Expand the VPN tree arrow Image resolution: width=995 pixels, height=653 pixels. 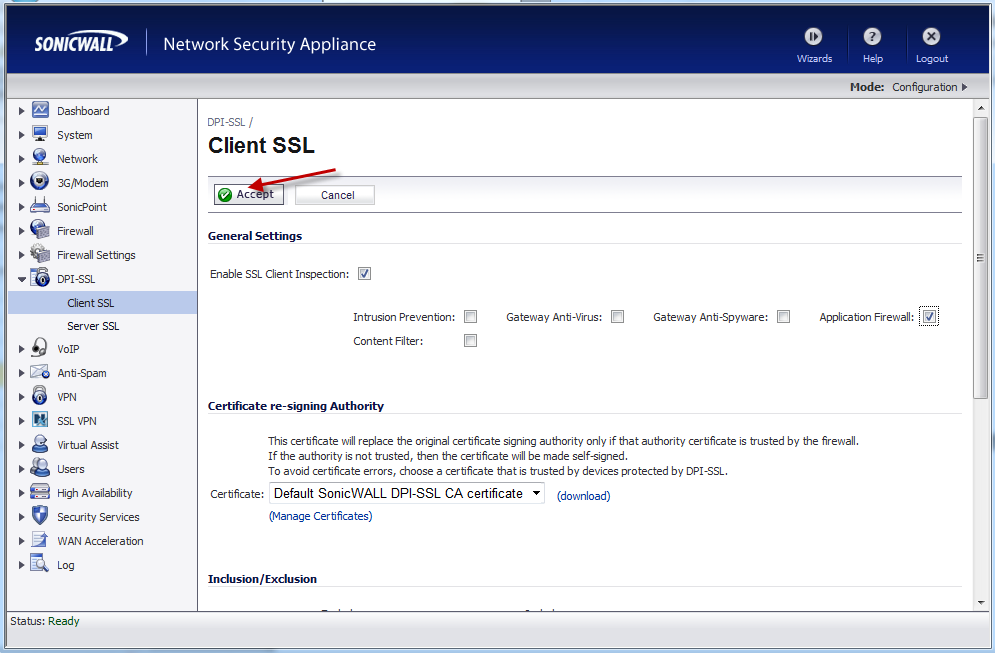(x=21, y=397)
